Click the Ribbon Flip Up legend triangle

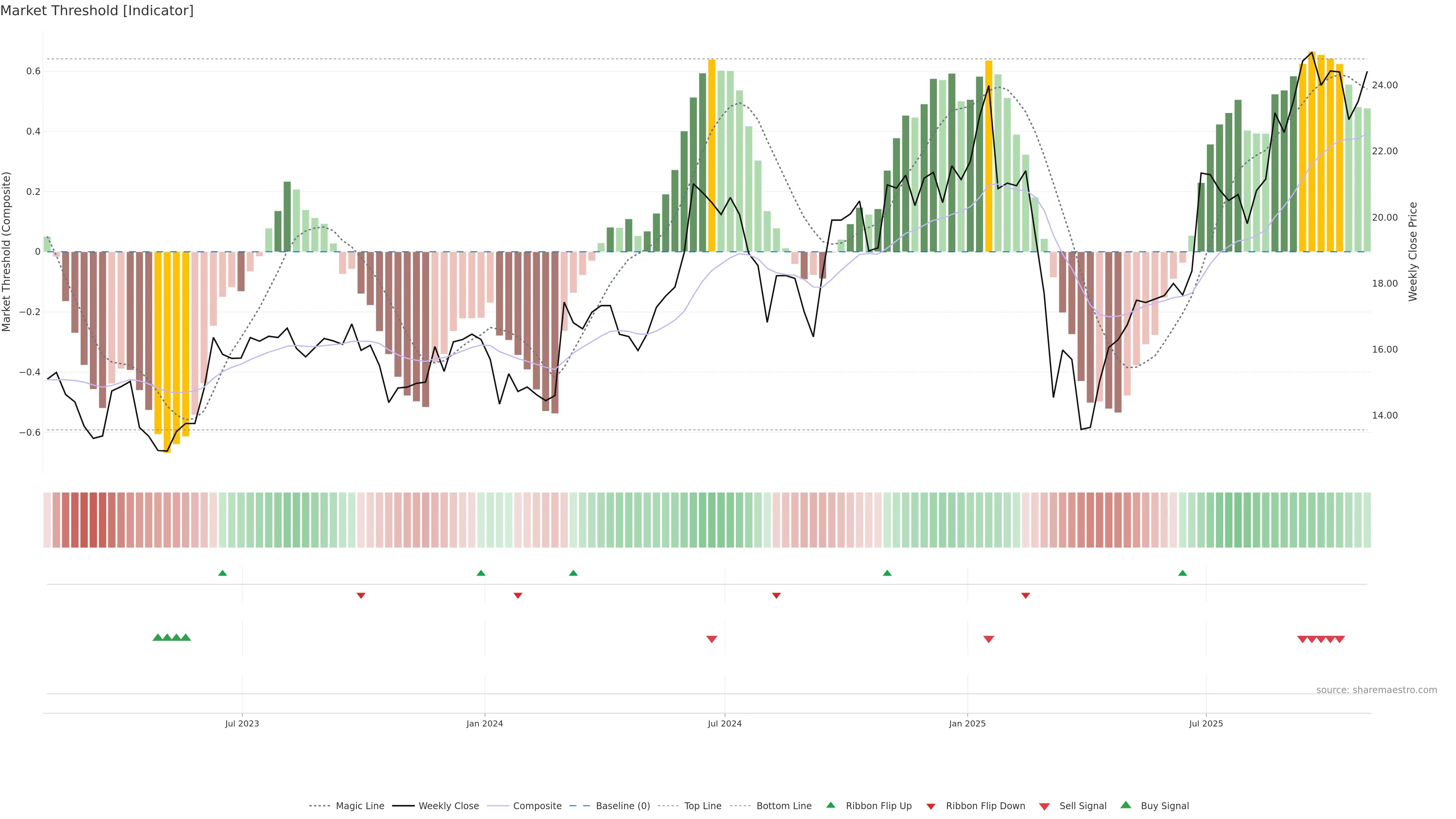click(830, 805)
